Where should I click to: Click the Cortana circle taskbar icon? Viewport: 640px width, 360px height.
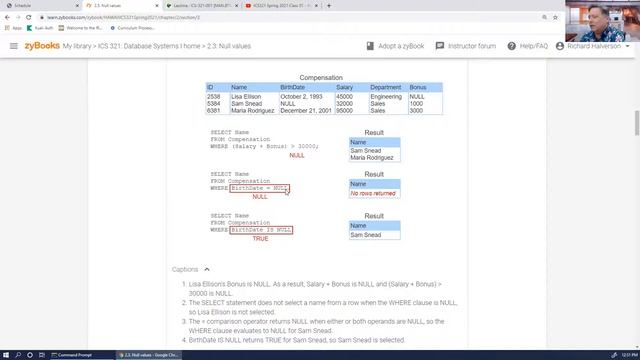coord(30,355)
